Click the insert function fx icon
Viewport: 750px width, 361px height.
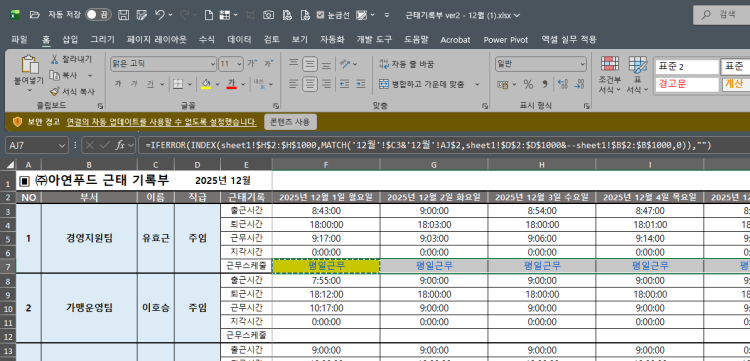[x=121, y=145]
